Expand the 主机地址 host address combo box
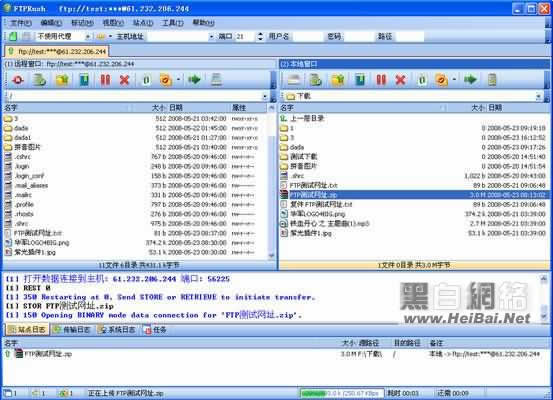Viewport: 553px width, 400px height. click(x=211, y=37)
